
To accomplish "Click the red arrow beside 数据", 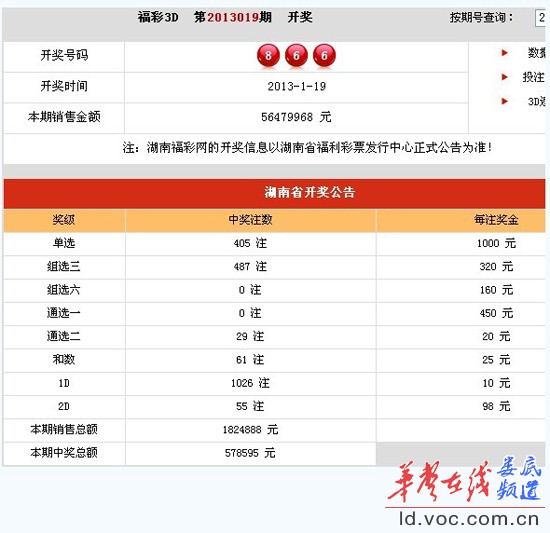I will tap(504, 53).
